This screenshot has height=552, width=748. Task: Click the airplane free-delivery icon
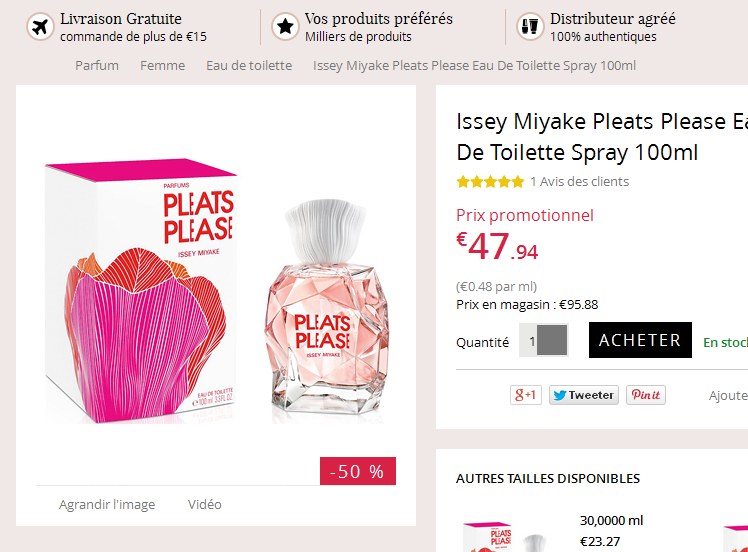(x=39, y=27)
